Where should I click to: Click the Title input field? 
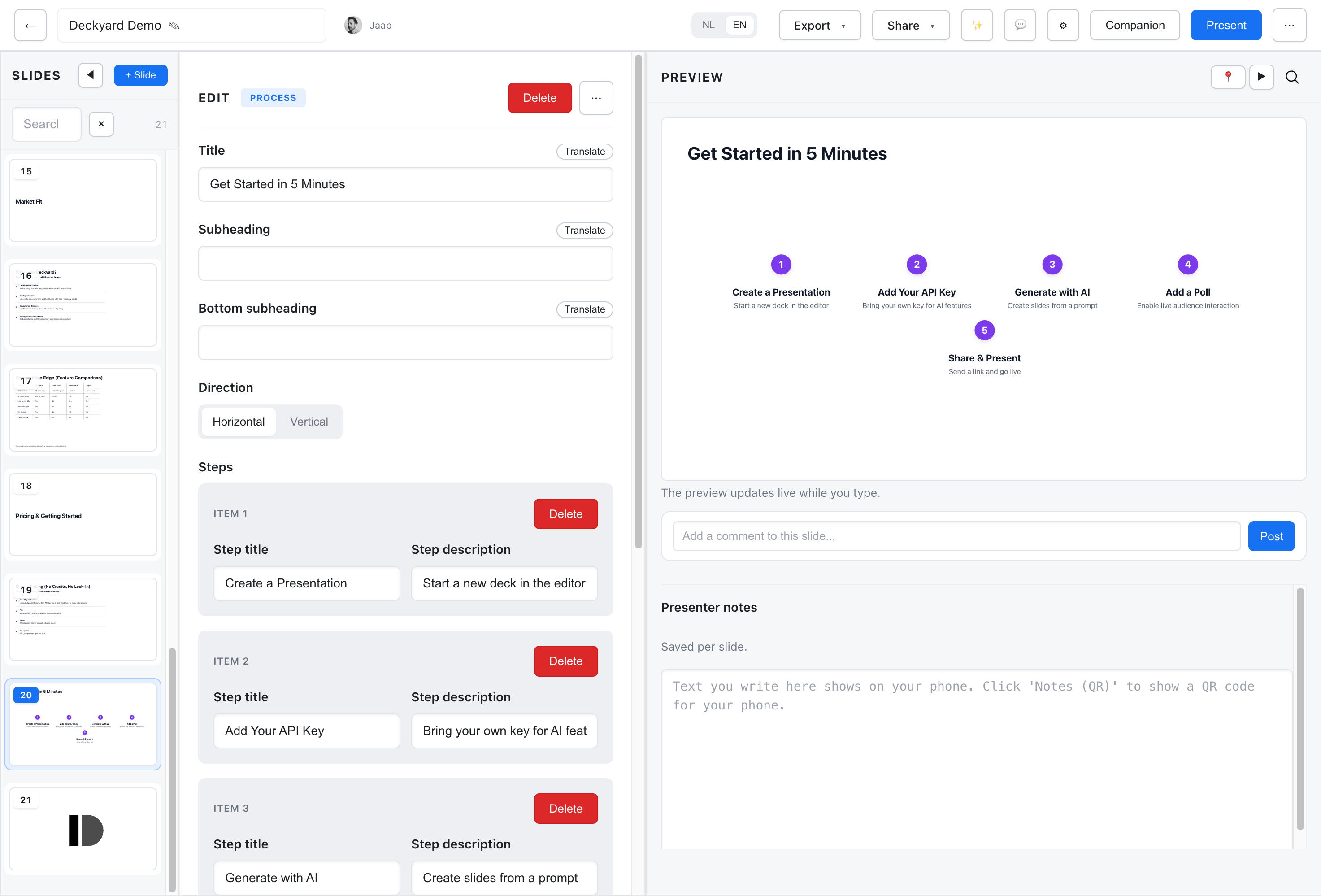(405, 184)
